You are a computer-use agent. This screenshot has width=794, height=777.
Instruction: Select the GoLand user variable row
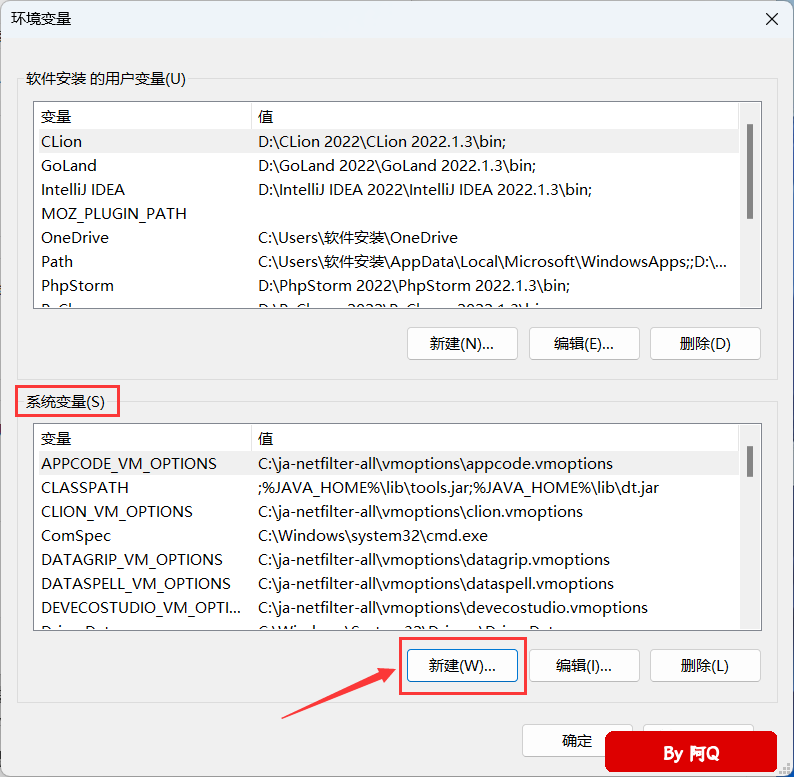(x=388, y=166)
